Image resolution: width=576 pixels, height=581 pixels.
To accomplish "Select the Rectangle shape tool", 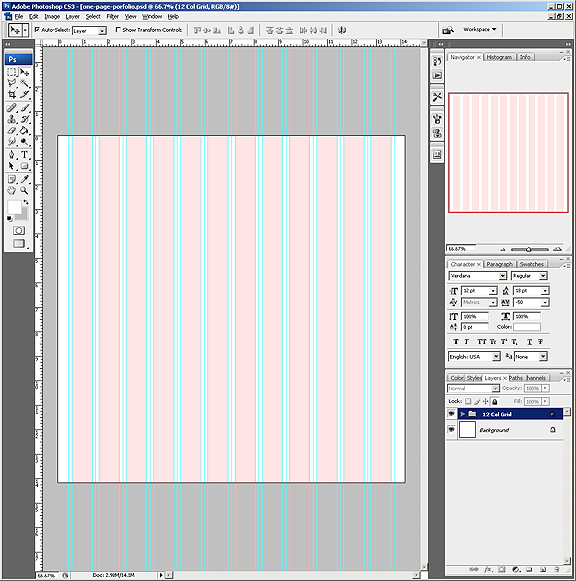I will tap(24, 166).
